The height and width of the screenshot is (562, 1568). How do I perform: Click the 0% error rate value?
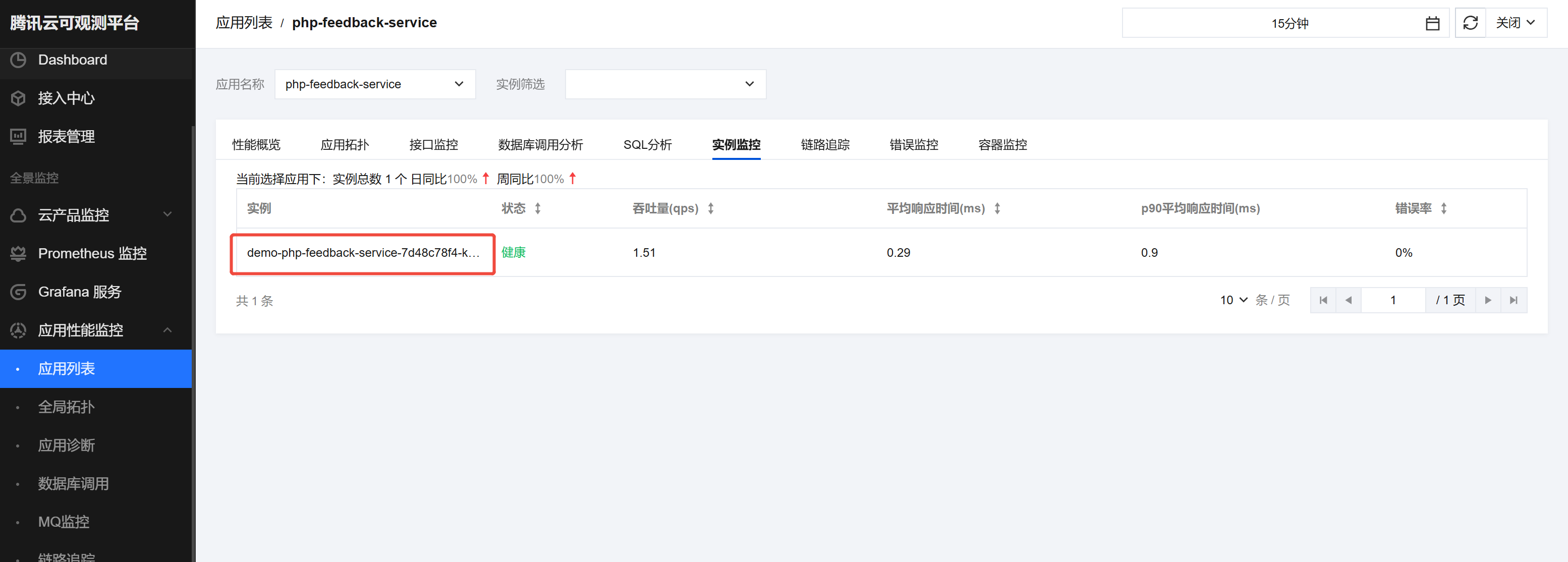(x=1404, y=253)
